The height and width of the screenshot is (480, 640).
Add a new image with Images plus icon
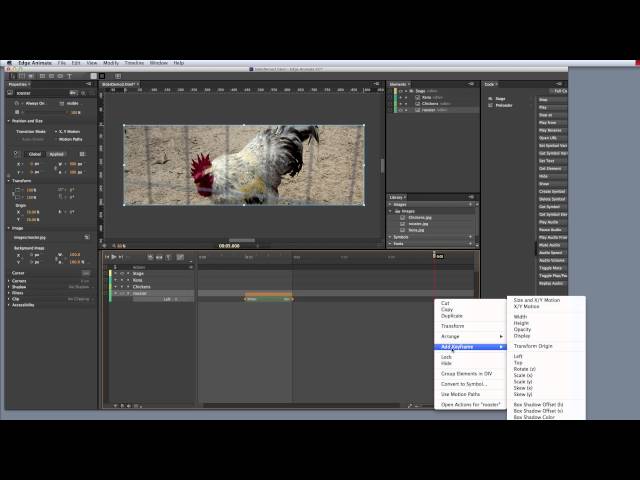(471, 204)
